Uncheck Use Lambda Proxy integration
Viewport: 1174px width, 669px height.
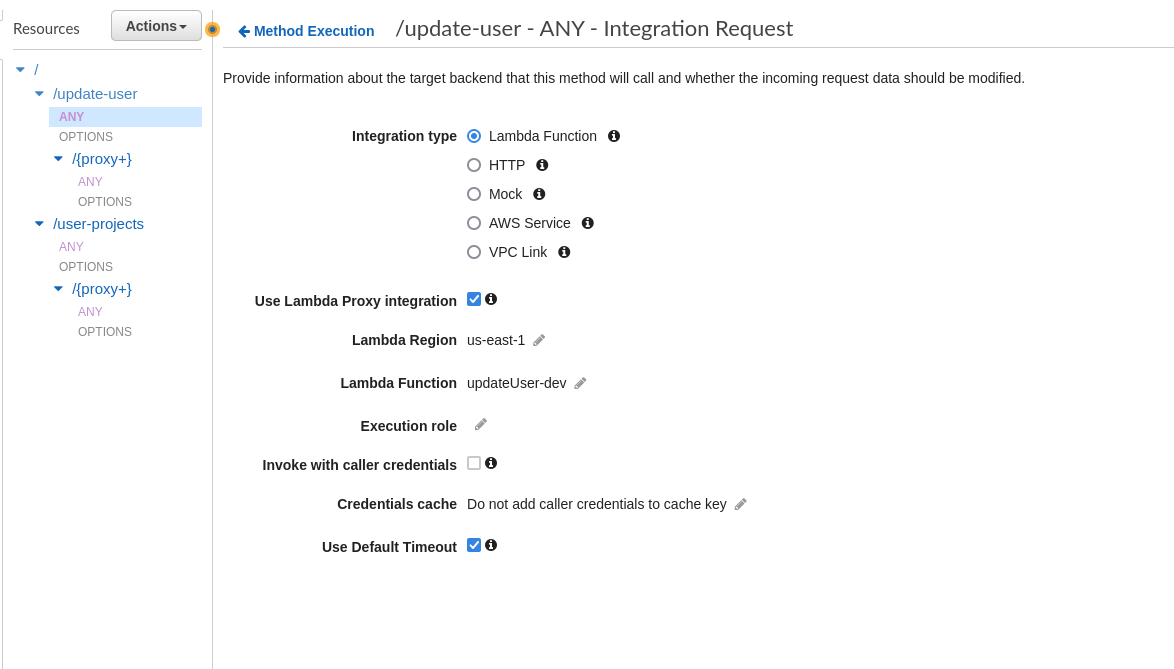pos(473,298)
